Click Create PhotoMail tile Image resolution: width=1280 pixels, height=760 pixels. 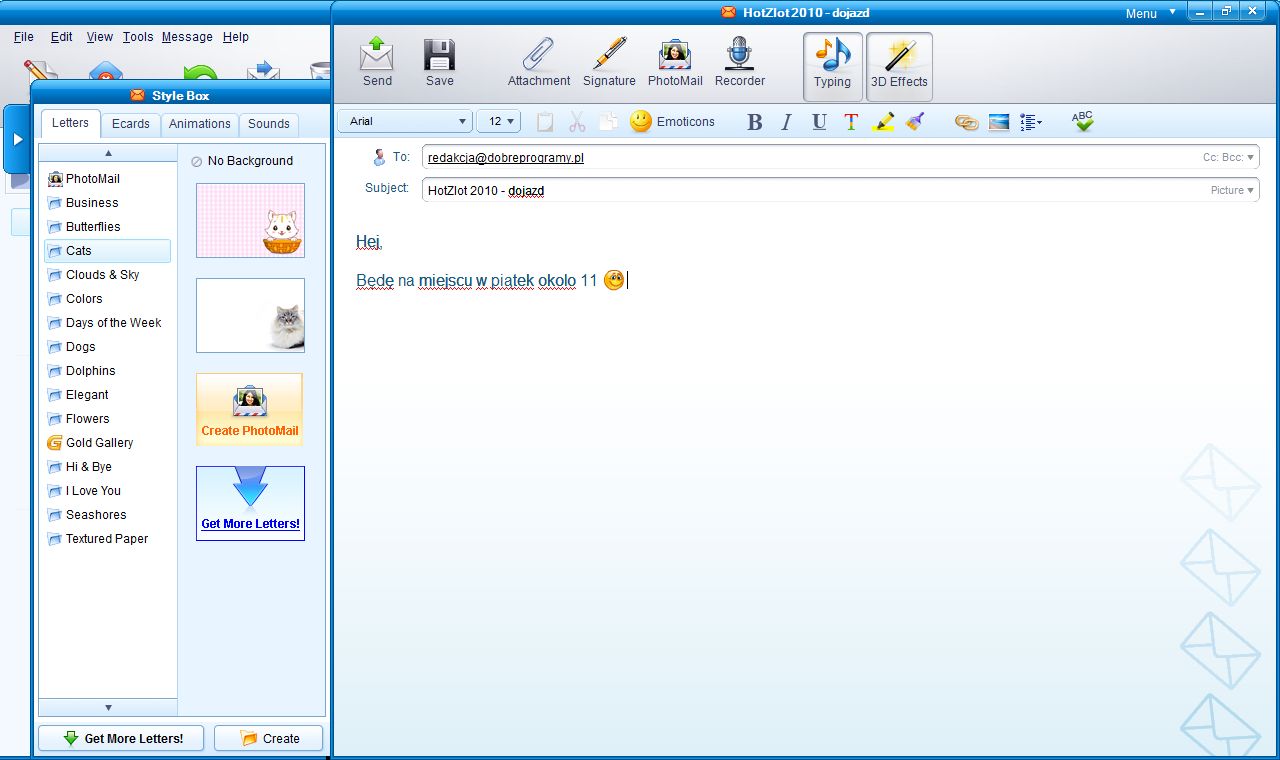coord(250,410)
